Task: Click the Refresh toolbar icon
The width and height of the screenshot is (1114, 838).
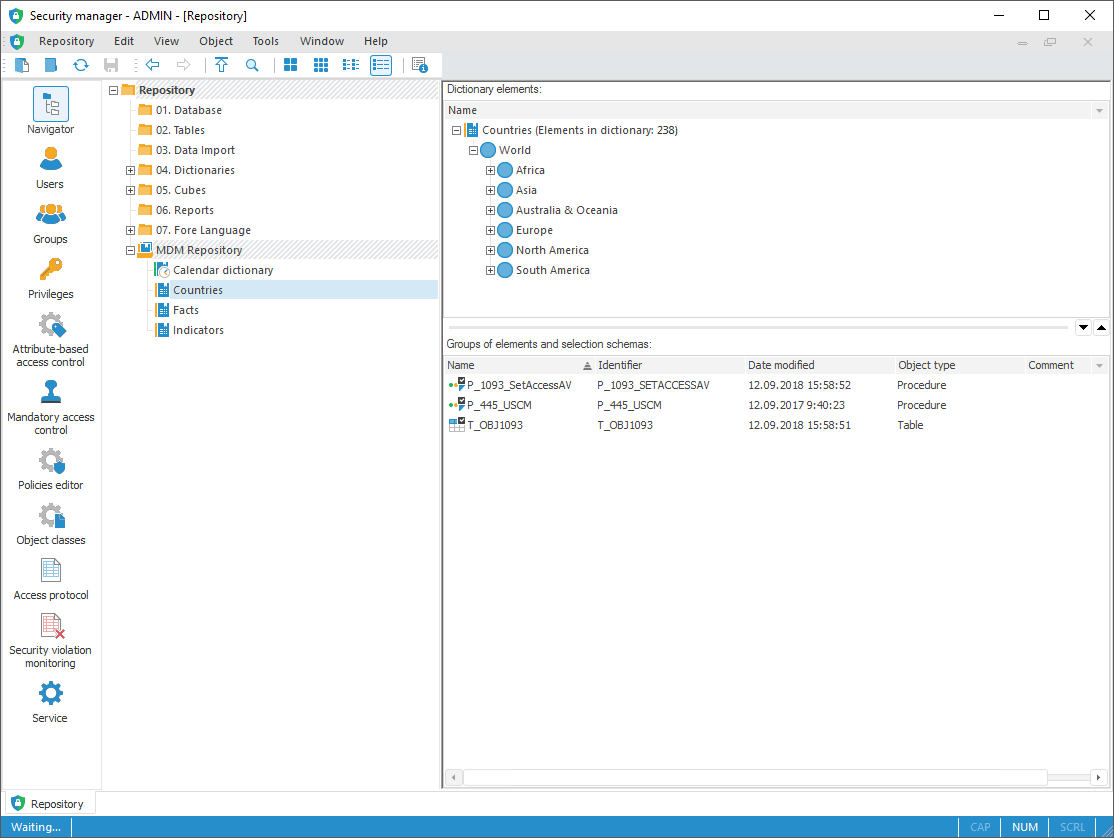Action: pos(81,65)
